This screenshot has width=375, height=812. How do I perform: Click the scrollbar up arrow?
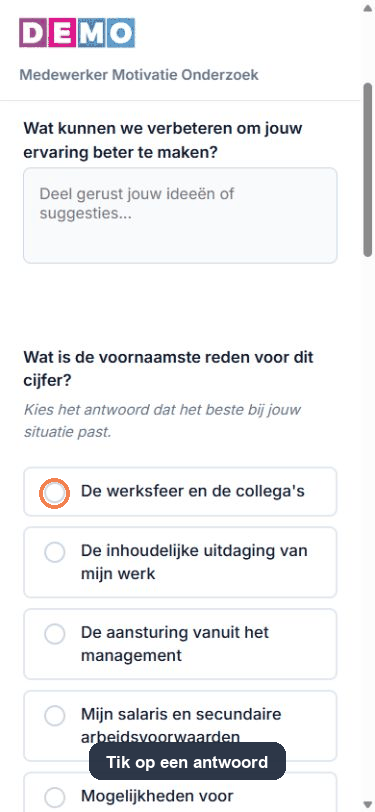pyautogui.click(x=368, y=6)
